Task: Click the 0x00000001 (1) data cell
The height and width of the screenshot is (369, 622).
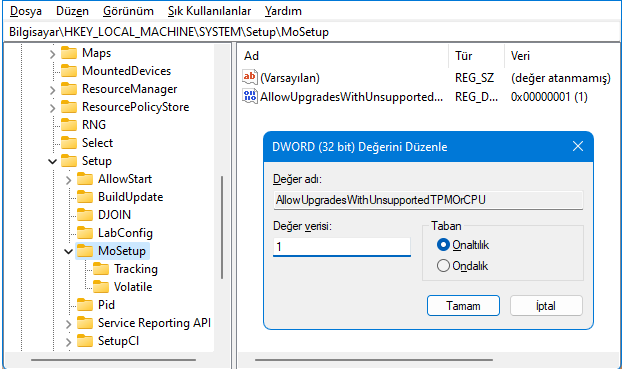Action: click(x=549, y=97)
